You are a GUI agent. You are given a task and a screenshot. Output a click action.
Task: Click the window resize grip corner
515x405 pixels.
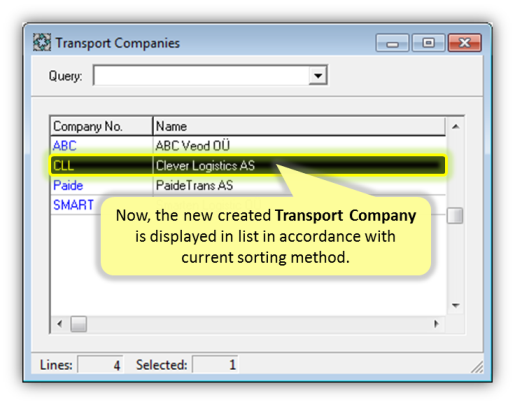(x=477, y=367)
